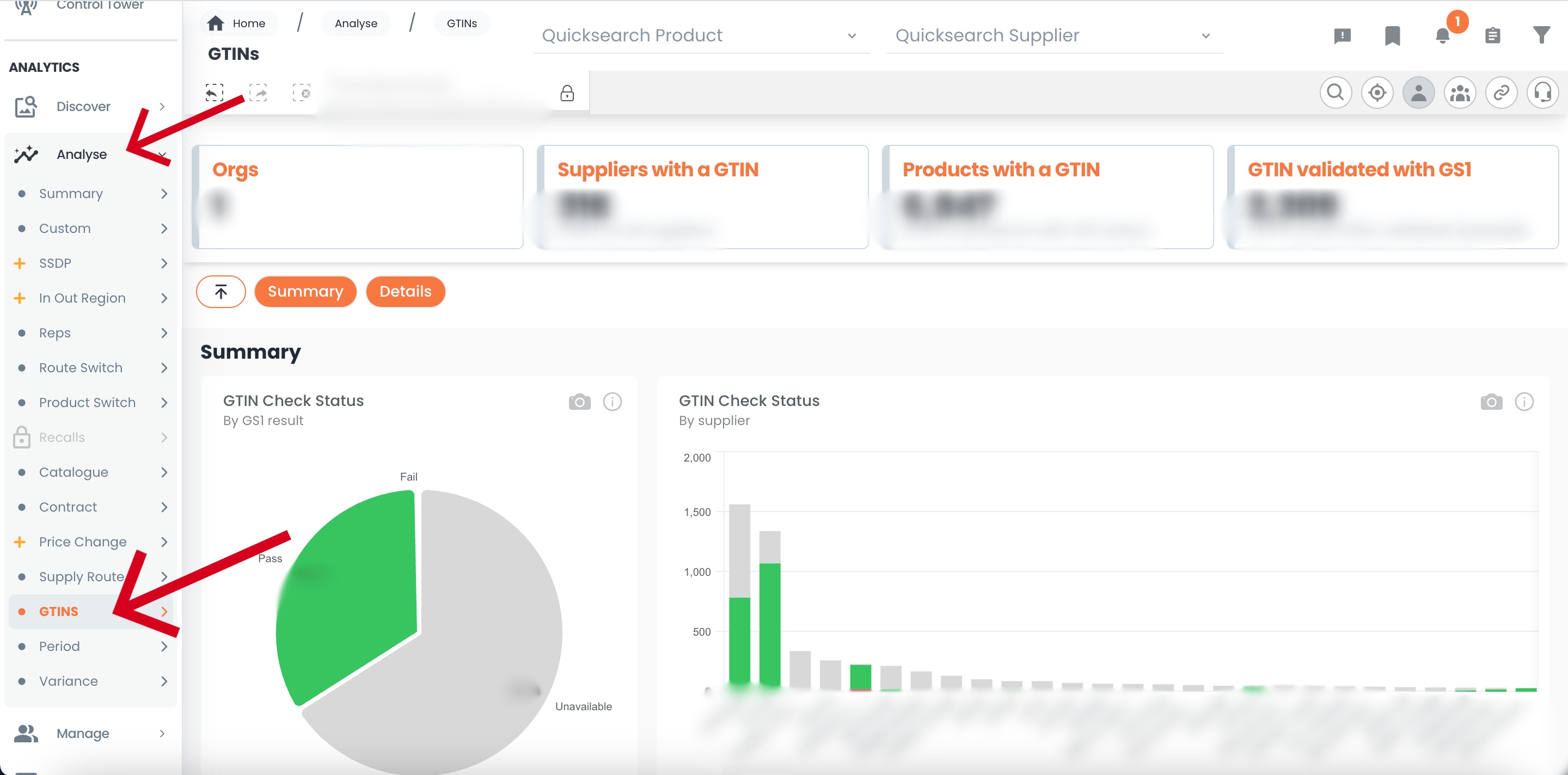
Task: Click the clipboard icon in header
Action: coord(1492,36)
